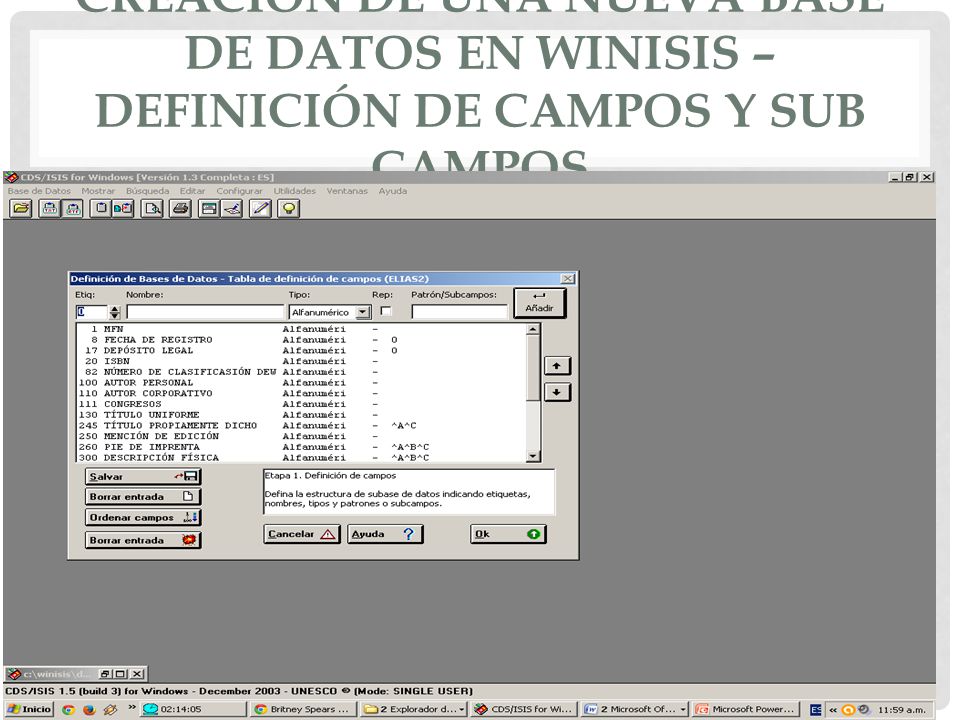Select the PIE DE IMPRENTA row
The image size is (960, 720).
pyautogui.click(x=301, y=447)
